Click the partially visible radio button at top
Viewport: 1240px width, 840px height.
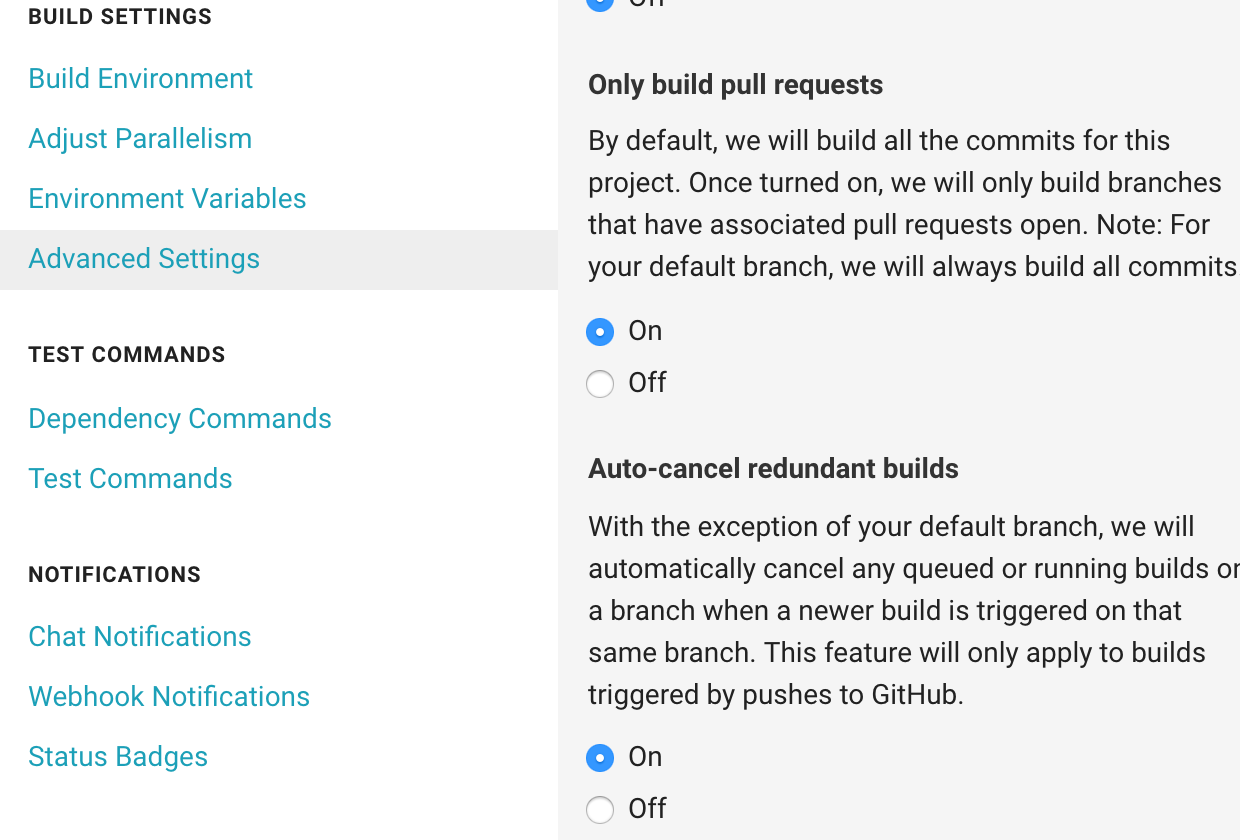tap(600, 4)
